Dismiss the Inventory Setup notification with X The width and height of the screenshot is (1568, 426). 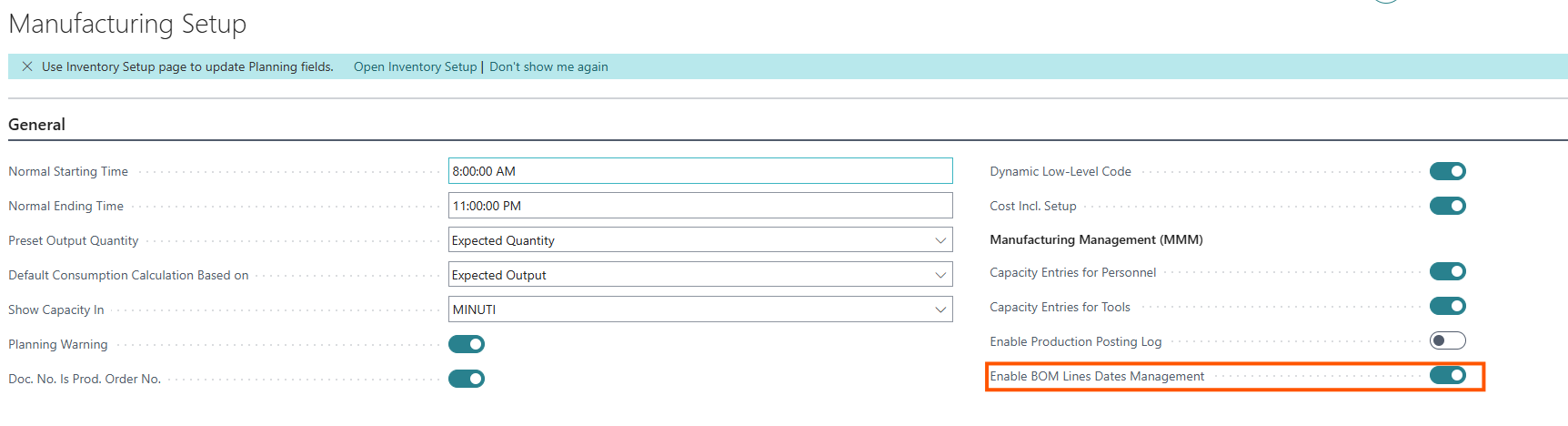(x=27, y=66)
